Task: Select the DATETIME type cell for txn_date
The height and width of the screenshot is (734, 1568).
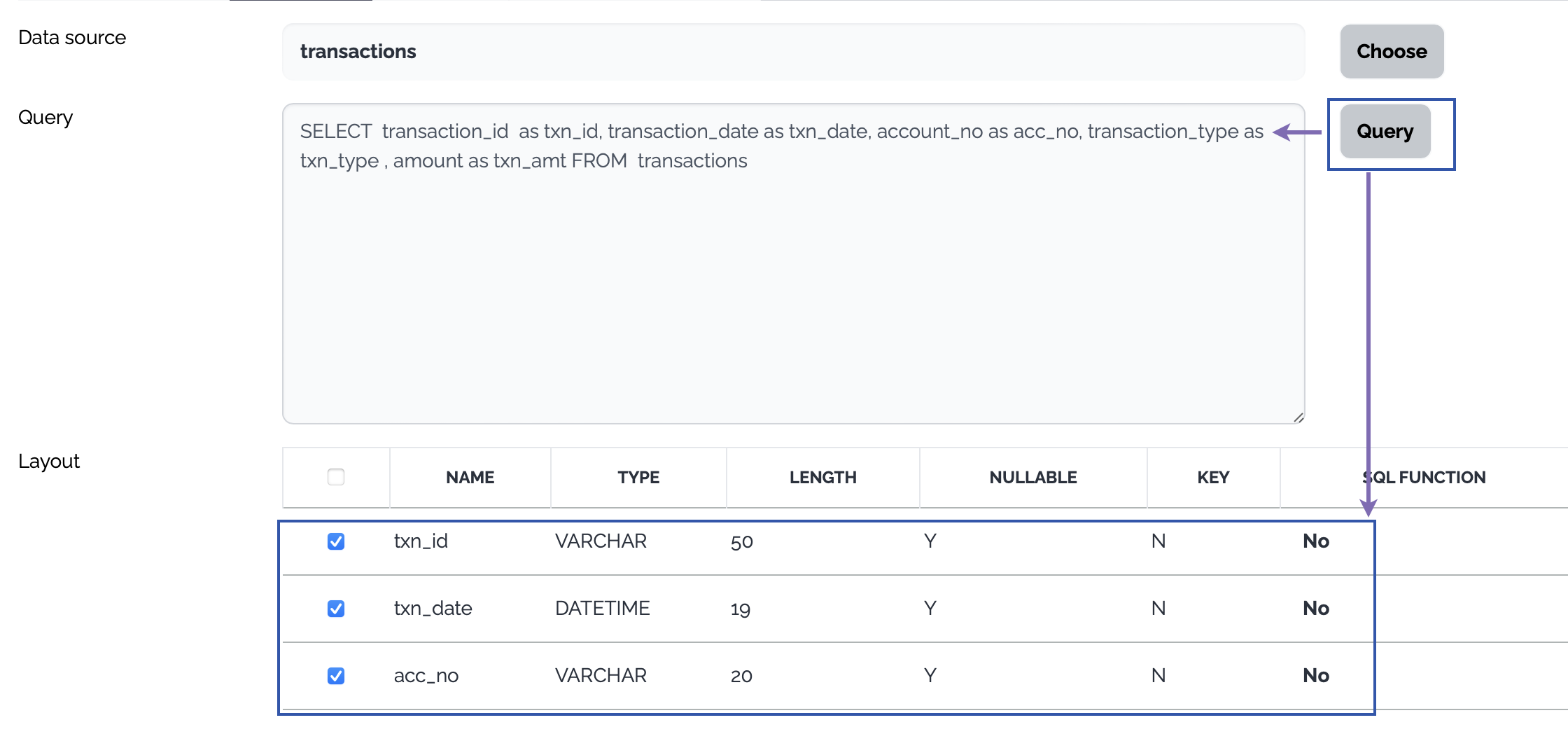Action: [602, 609]
